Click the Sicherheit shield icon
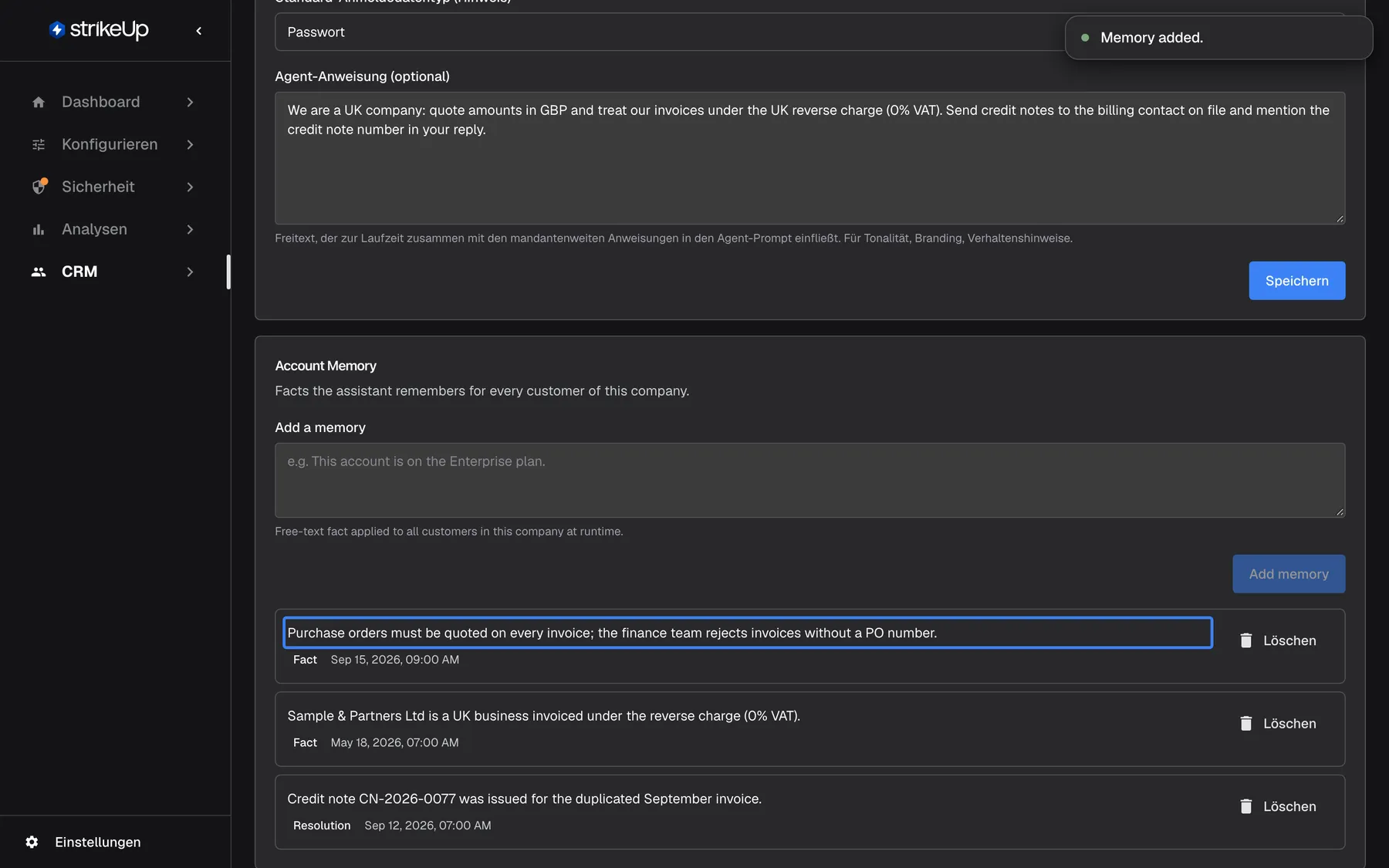 (x=39, y=187)
